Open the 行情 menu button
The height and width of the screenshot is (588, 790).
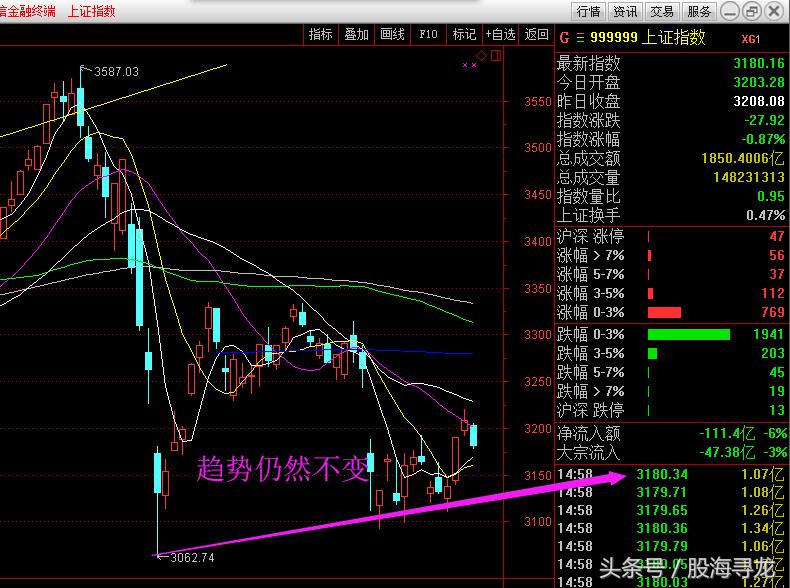point(588,11)
